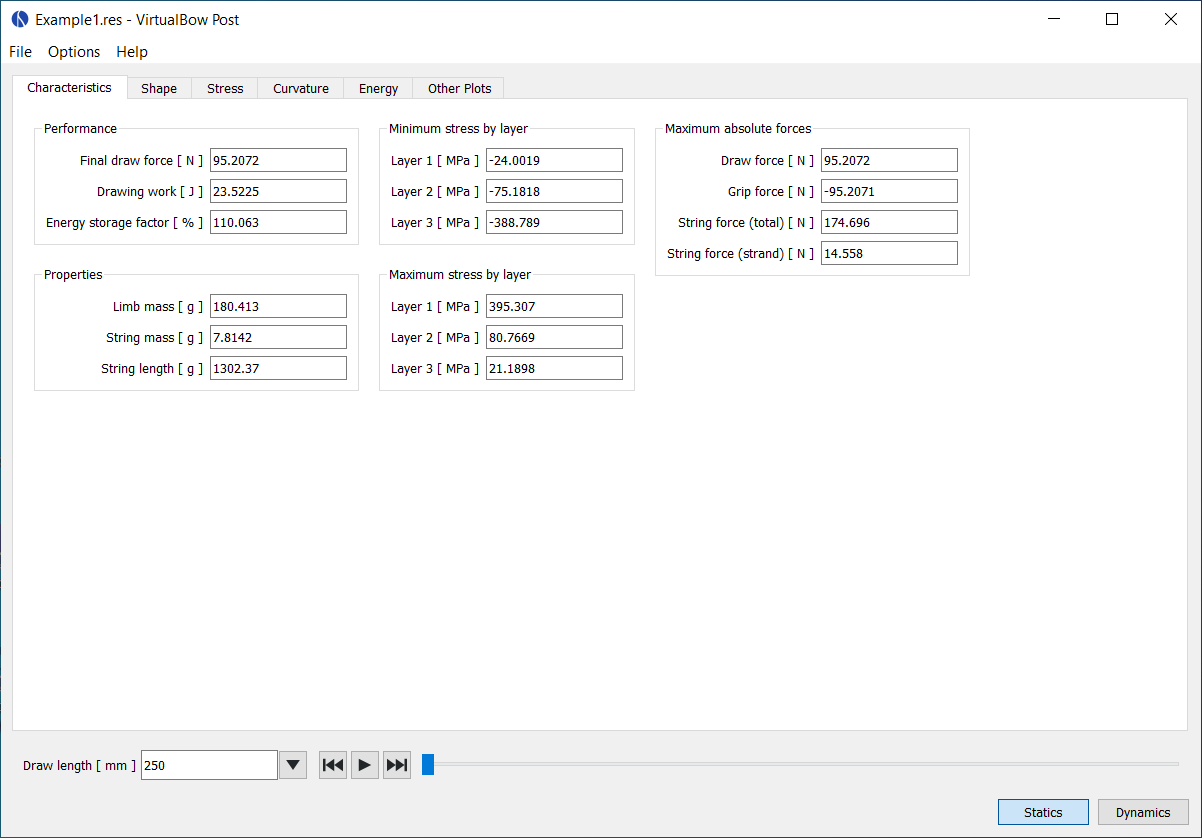Click the Final draw force value field
The height and width of the screenshot is (838, 1202).
(278, 160)
